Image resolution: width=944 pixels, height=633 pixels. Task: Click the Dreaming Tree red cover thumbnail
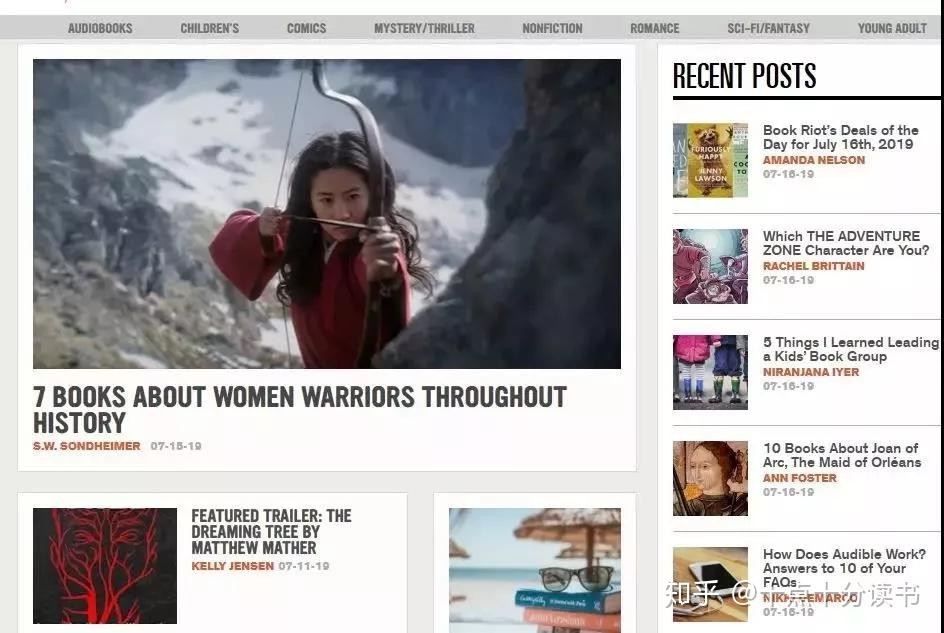[105, 566]
